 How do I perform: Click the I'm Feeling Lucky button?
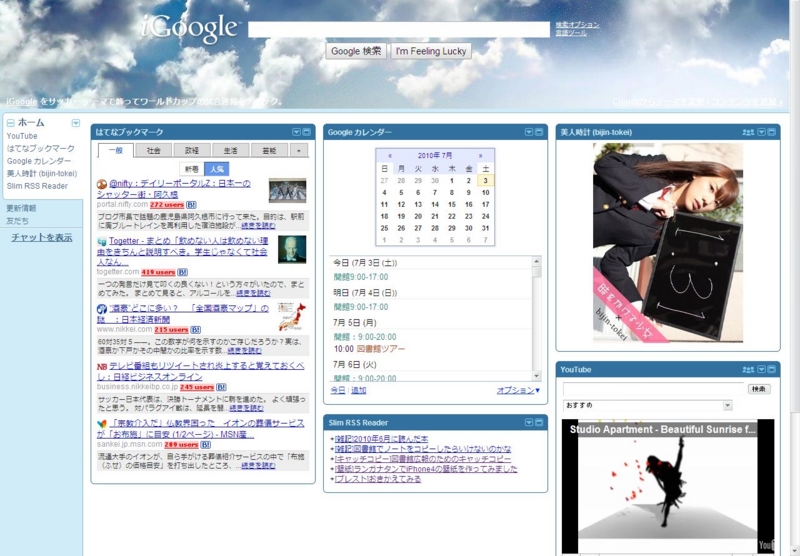[431, 51]
